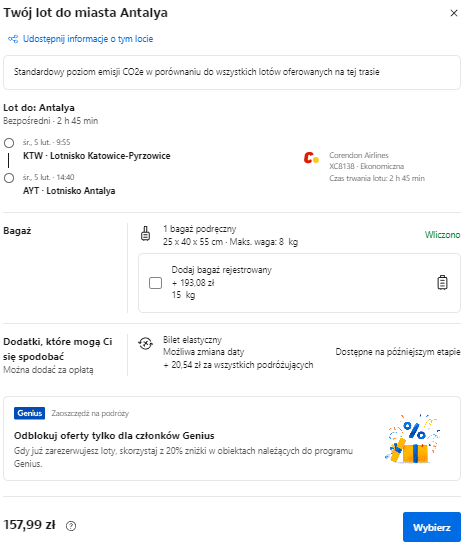Click the KTW departure circle marker
Screen dimensions: 470x548
coord(9,143)
